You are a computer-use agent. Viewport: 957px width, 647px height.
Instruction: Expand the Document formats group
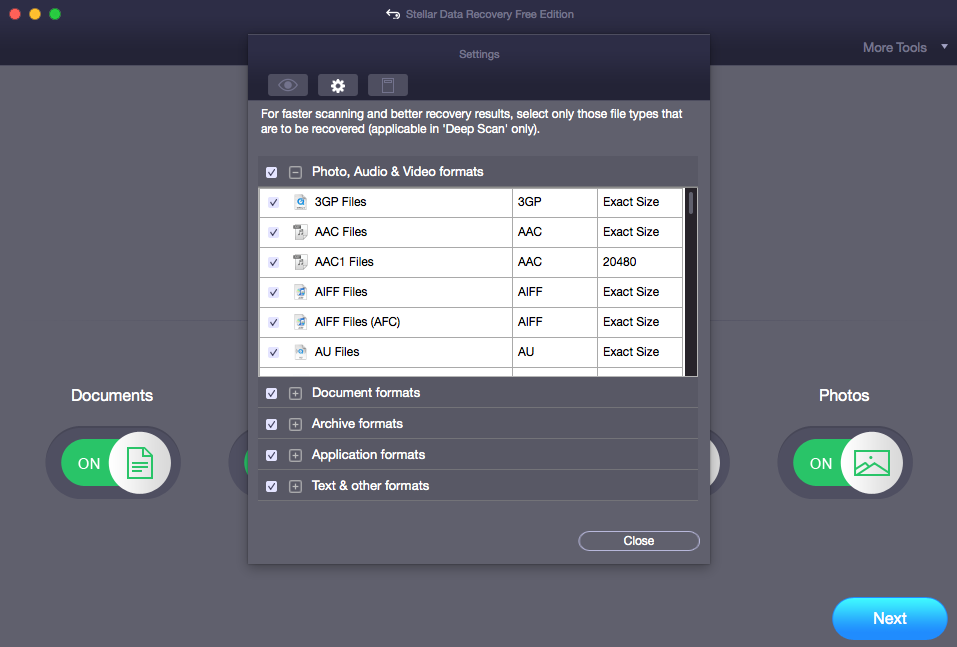click(295, 393)
